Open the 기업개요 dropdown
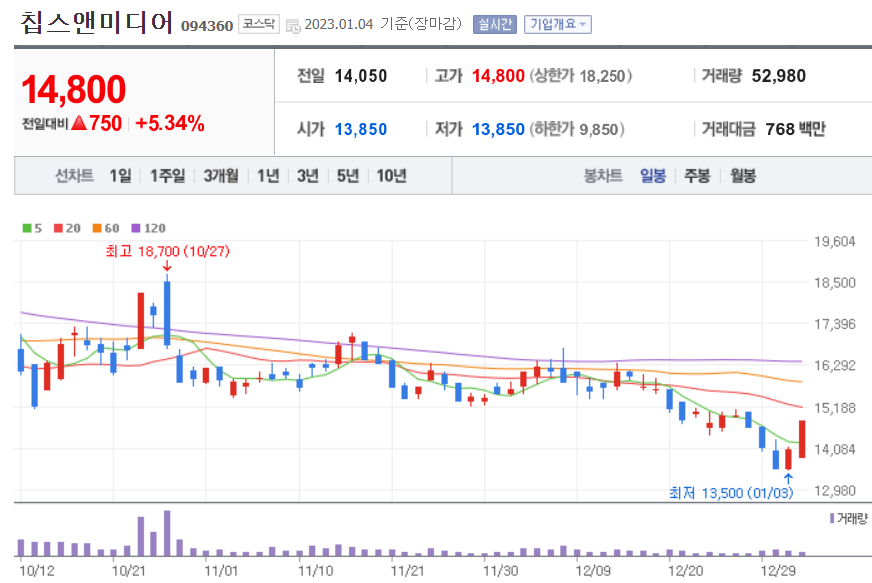Image resolution: width=872 pixels, height=583 pixels. point(557,24)
